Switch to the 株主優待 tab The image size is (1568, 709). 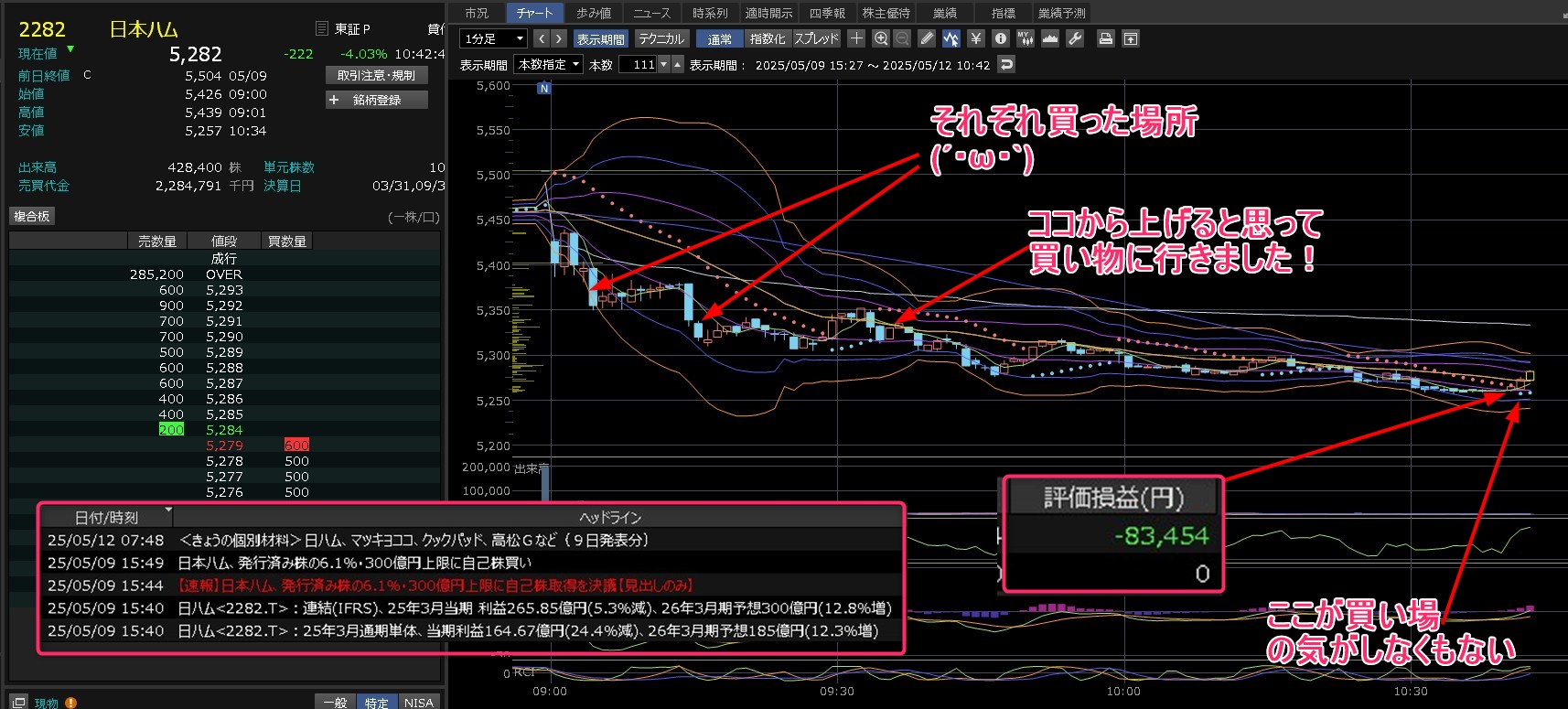pos(886,13)
